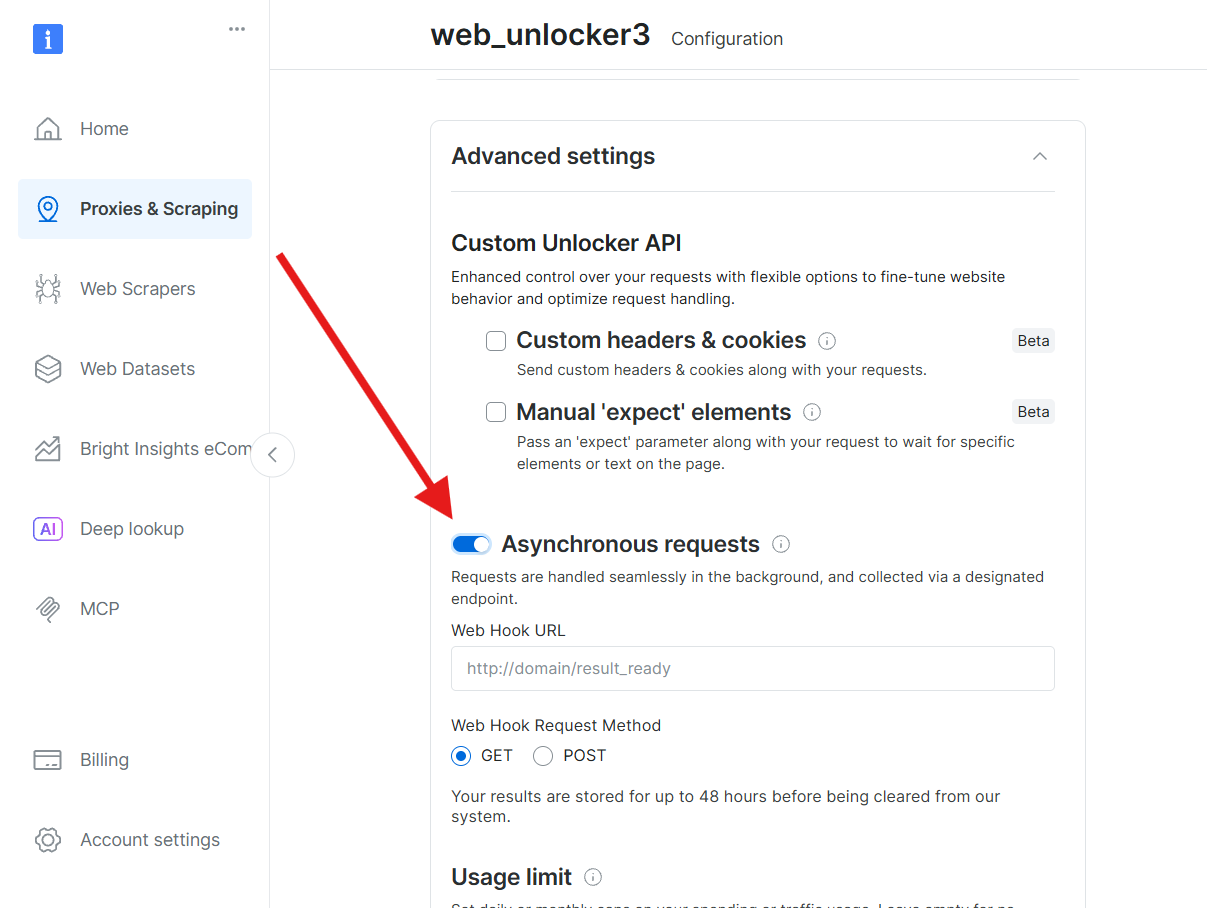Open the MCP section
The image size is (1207, 908).
click(99, 608)
